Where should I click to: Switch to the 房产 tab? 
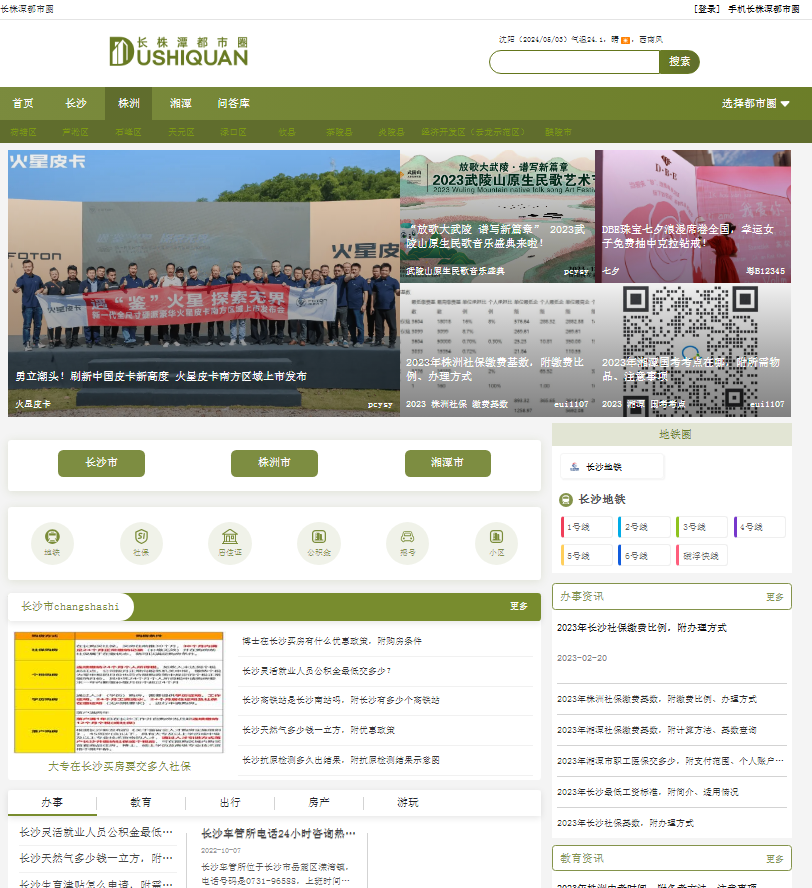[319, 802]
